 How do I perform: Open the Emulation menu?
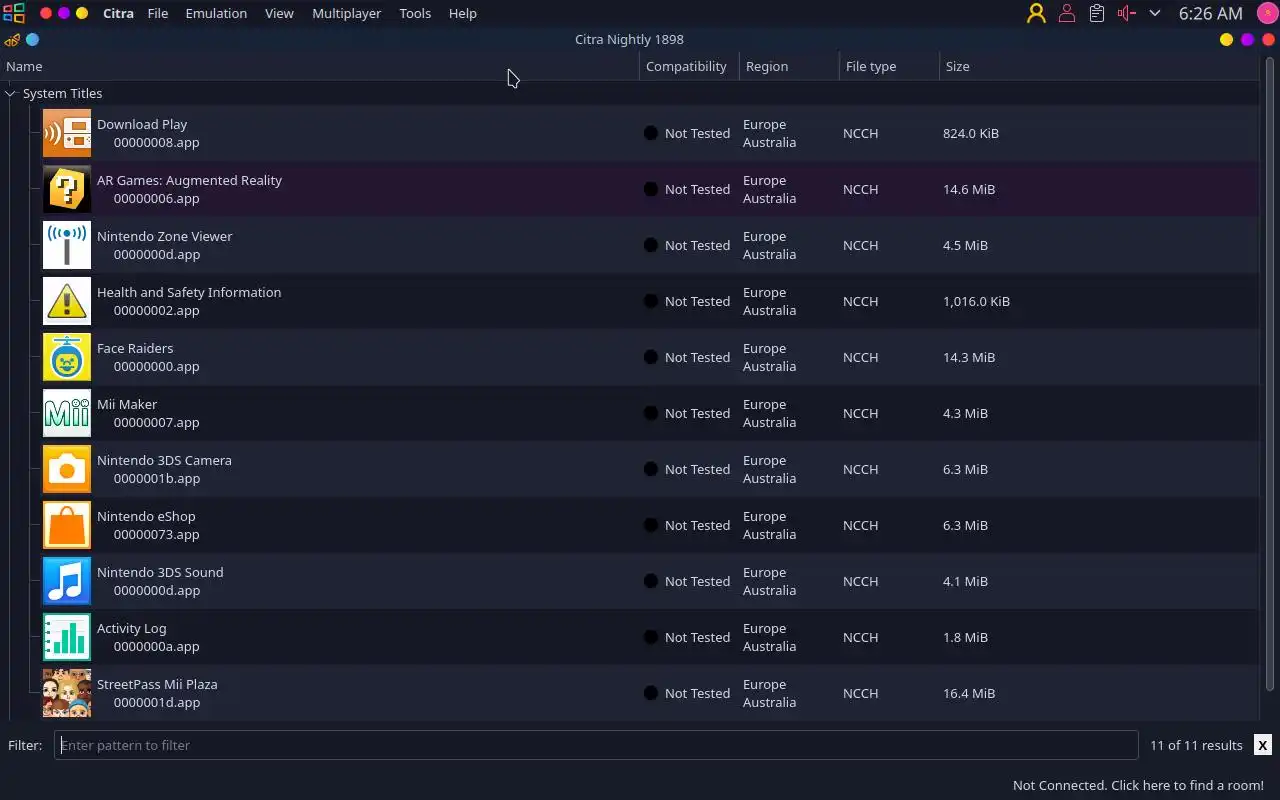[x=216, y=13]
